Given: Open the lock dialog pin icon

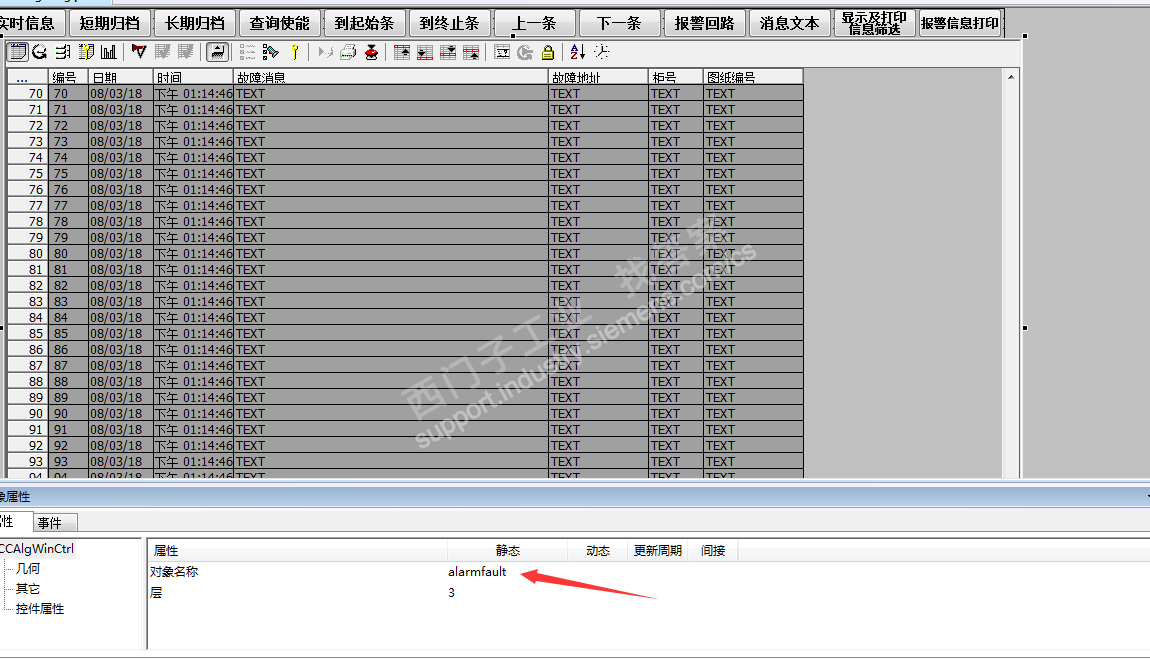Looking at the screenshot, I should (295, 52).
